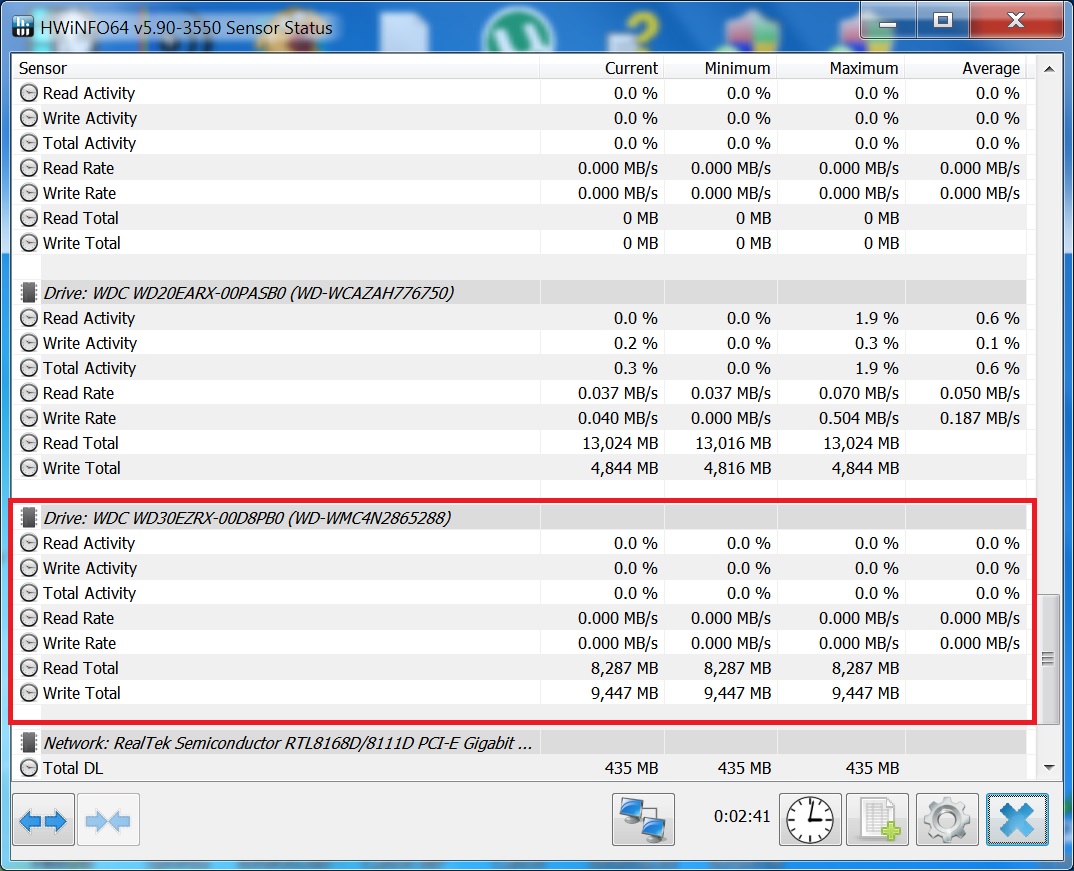Click the vertical scrollbar thumb
The width and height of the screenshot is (1074, 871).
[1049, 659]
